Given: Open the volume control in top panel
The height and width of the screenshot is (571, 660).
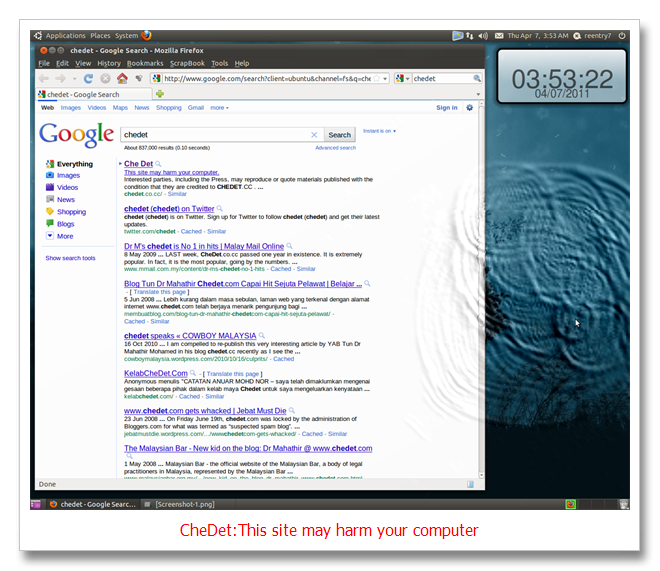Looking at the screenshot, I should (x=483, y=36).
